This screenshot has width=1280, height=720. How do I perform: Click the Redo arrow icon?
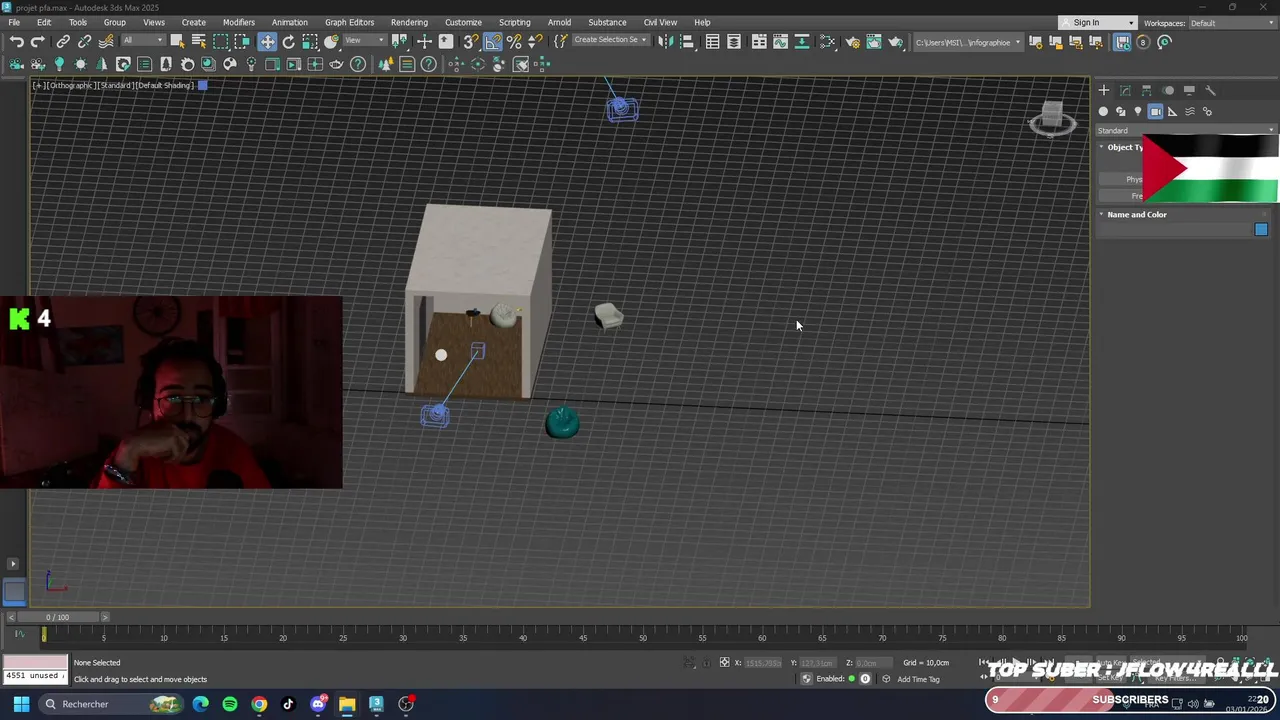point(38,42)
